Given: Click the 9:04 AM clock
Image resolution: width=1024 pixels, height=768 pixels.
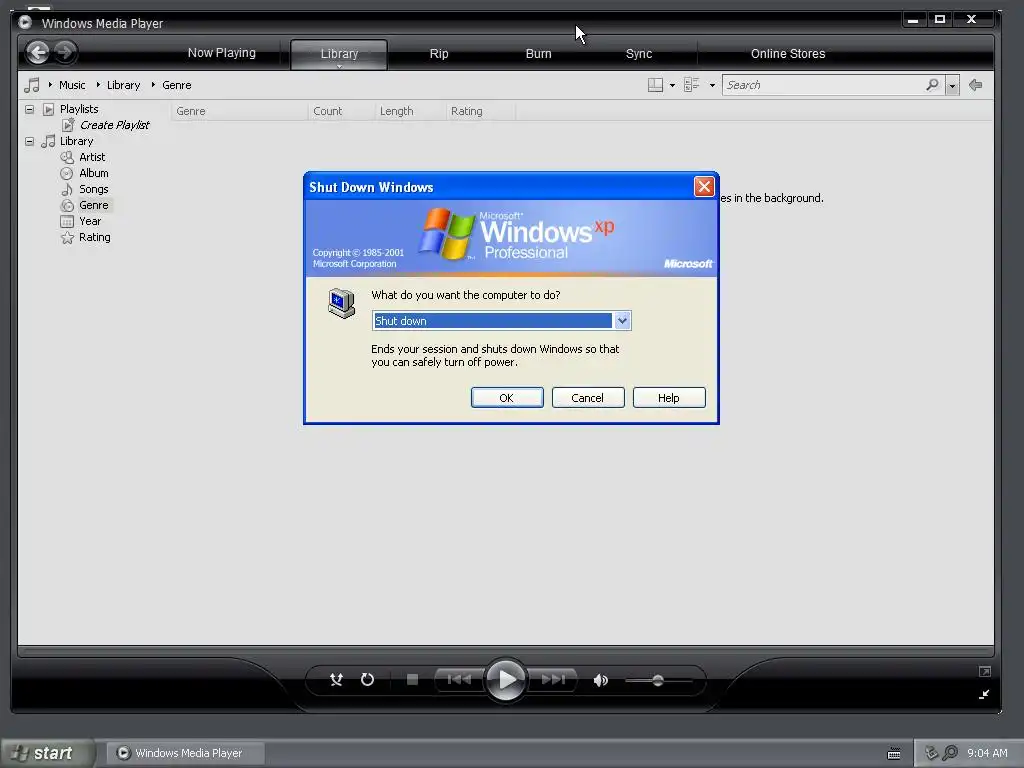Looking at the screenshot, I should tap(987, 753).
